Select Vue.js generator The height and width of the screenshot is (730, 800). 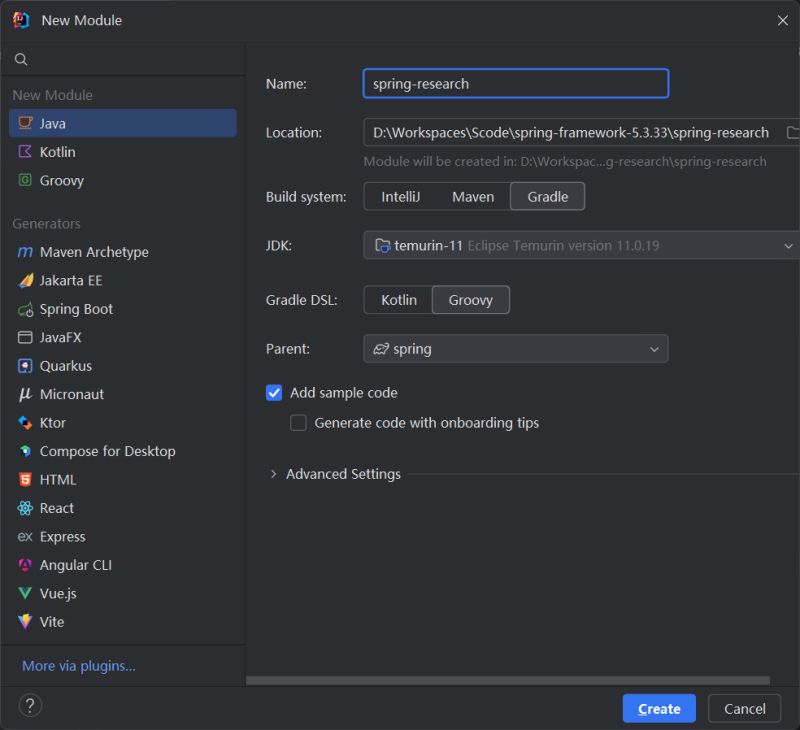123,593
